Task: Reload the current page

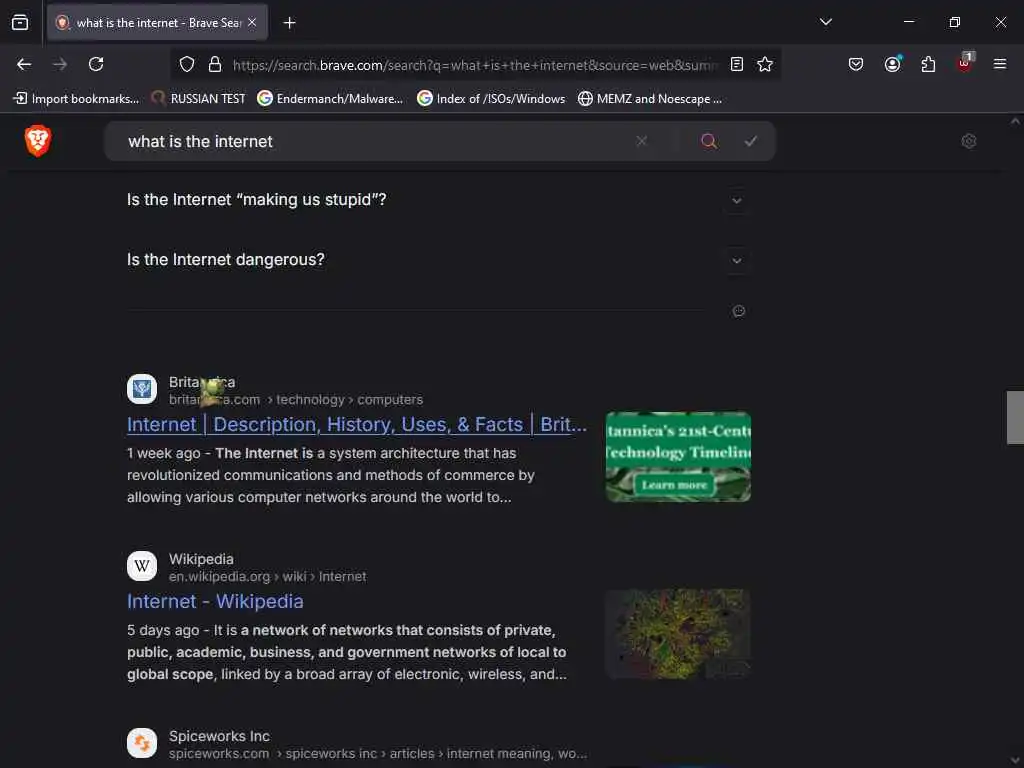Action: coord(96,64)
